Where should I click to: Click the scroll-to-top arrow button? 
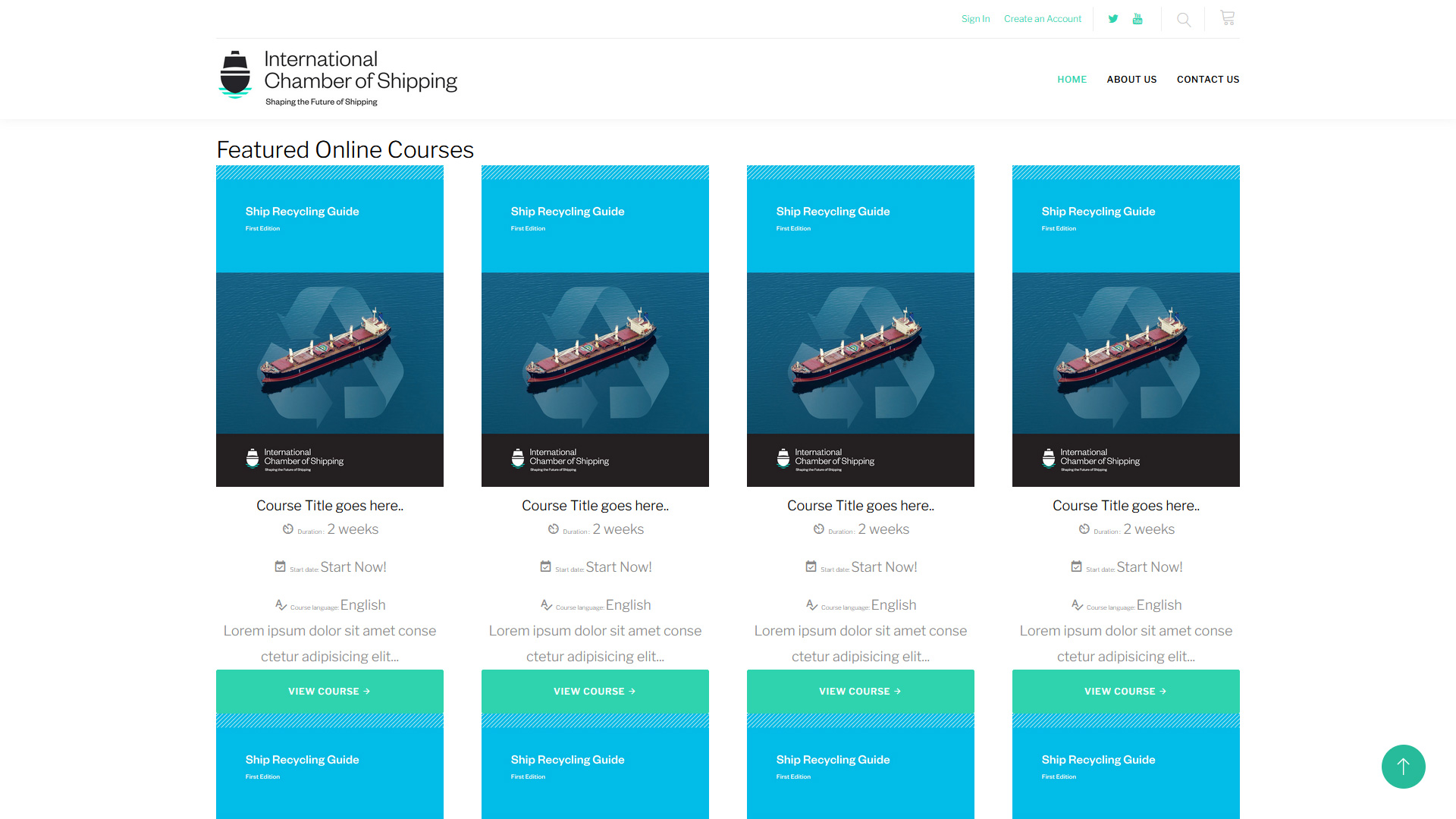click(x=1403, y=767)
